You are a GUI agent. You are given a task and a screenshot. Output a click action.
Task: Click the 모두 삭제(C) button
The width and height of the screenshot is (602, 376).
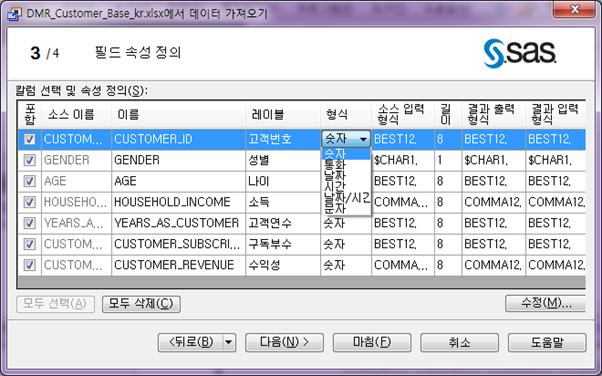(141, 304)
